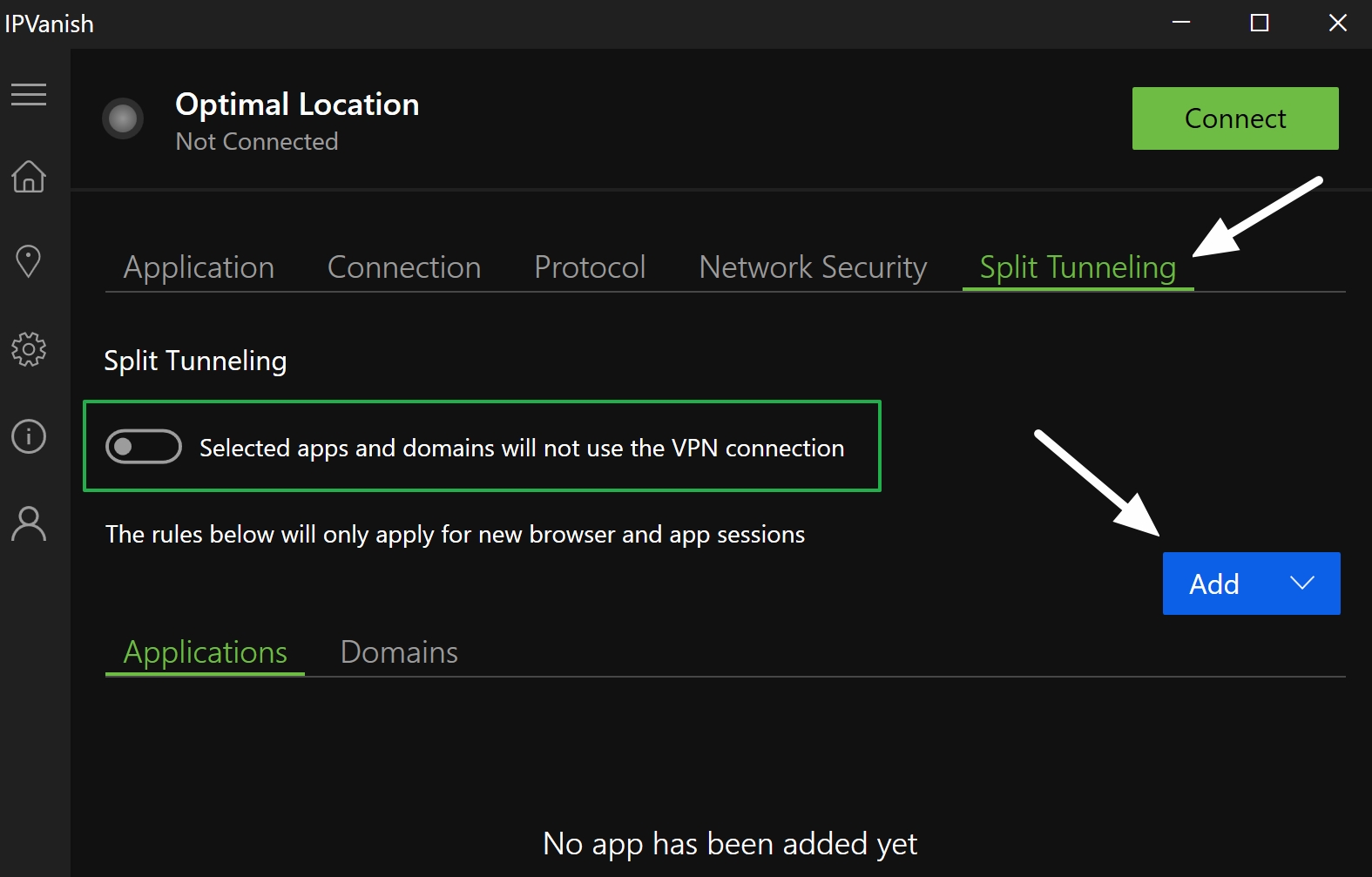Open the Network Security tab
1372x877 pixels.
coord(813,267)
